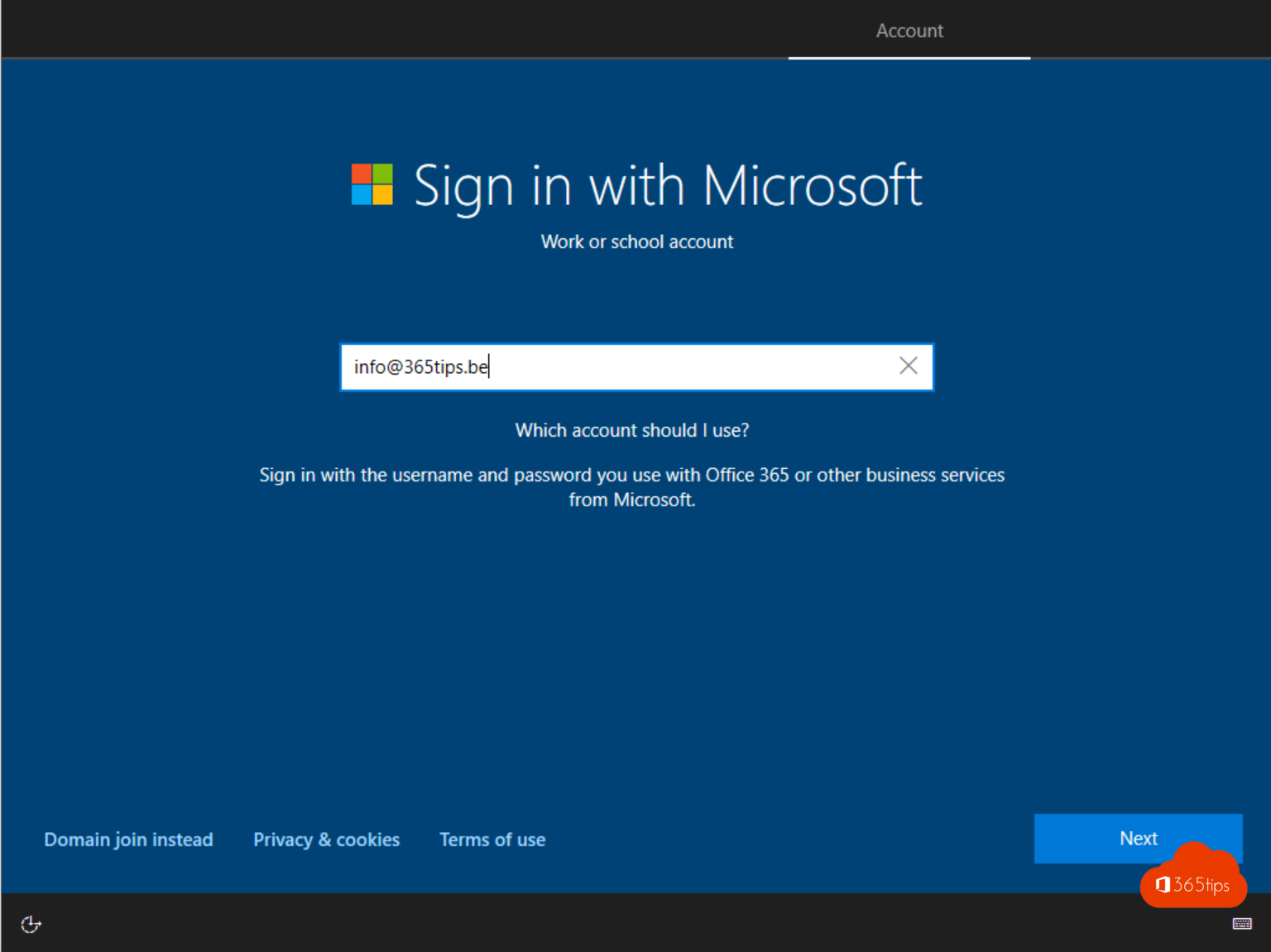Click the Work or school account text
Screen dimensions: 1271x952
pos(637,242)
